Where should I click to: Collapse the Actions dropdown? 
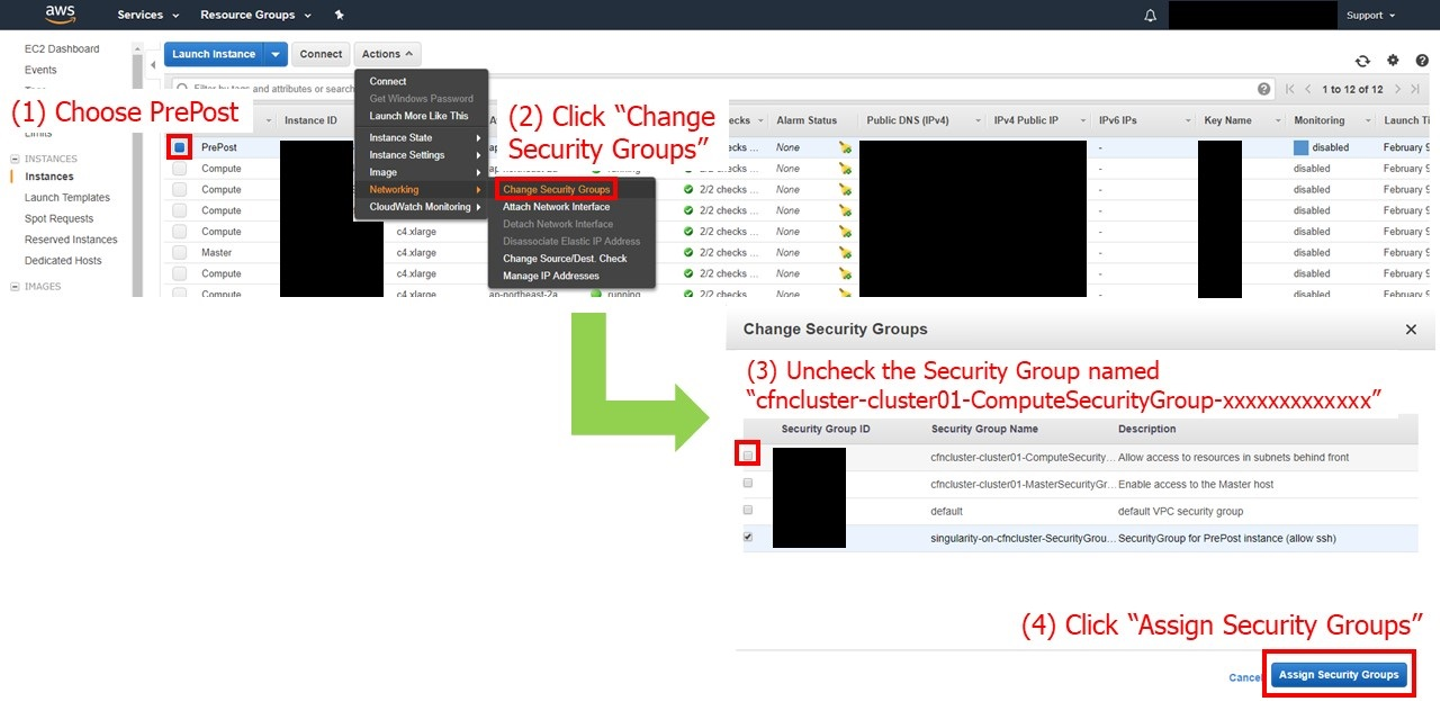coord(387,54)
